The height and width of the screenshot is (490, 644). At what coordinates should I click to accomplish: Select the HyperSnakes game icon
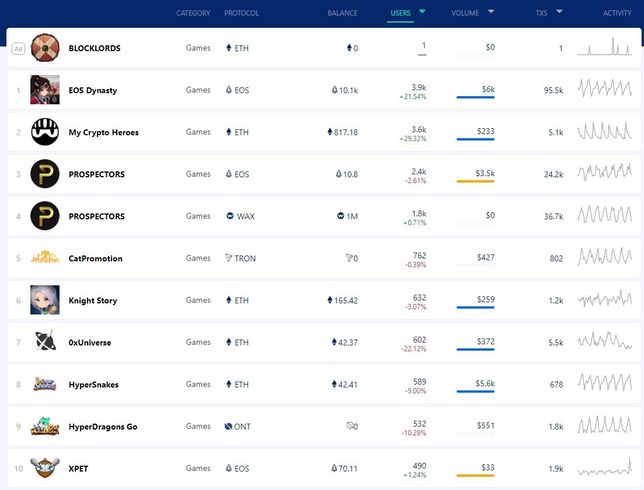click(x=45, y=384)
